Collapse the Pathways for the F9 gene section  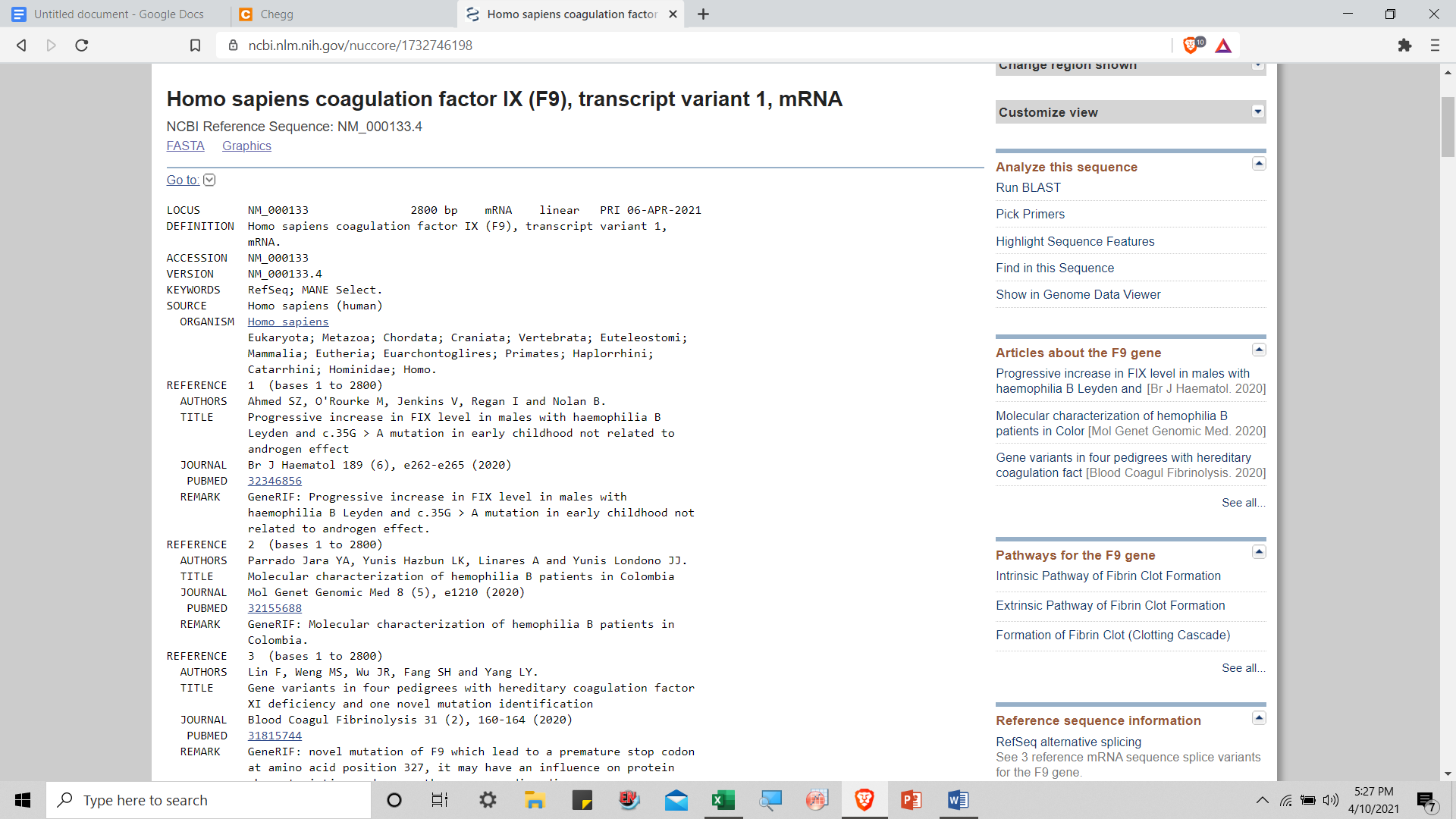[x=1259, y=552]
